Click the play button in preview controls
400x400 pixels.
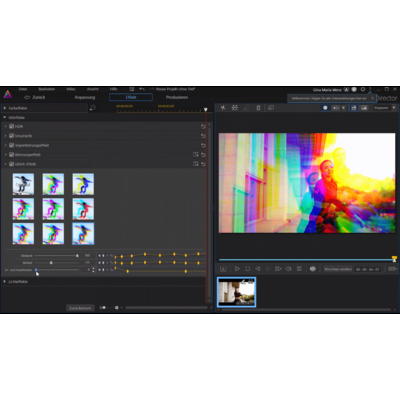237,269
